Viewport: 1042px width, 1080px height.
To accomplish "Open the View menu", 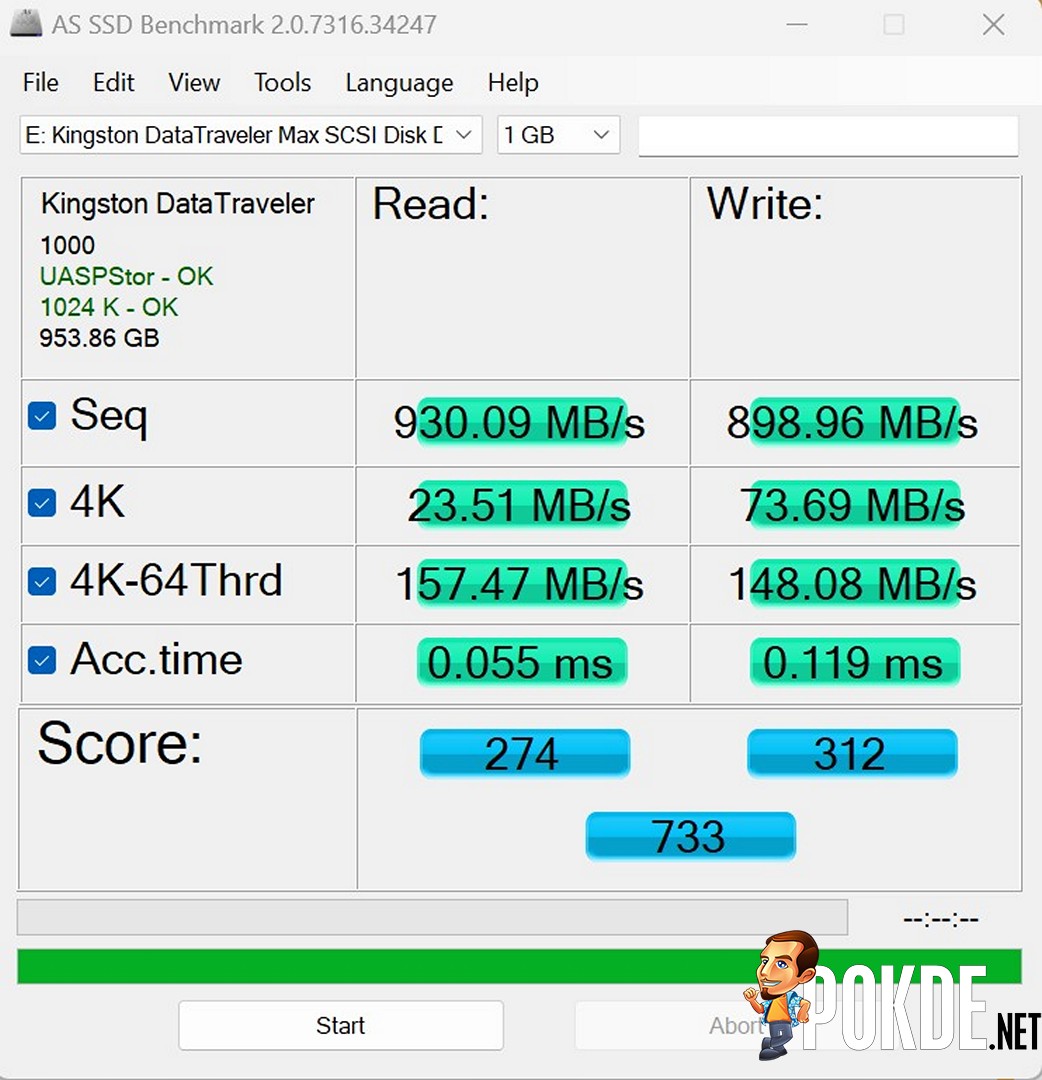I will tap(194, 83).
